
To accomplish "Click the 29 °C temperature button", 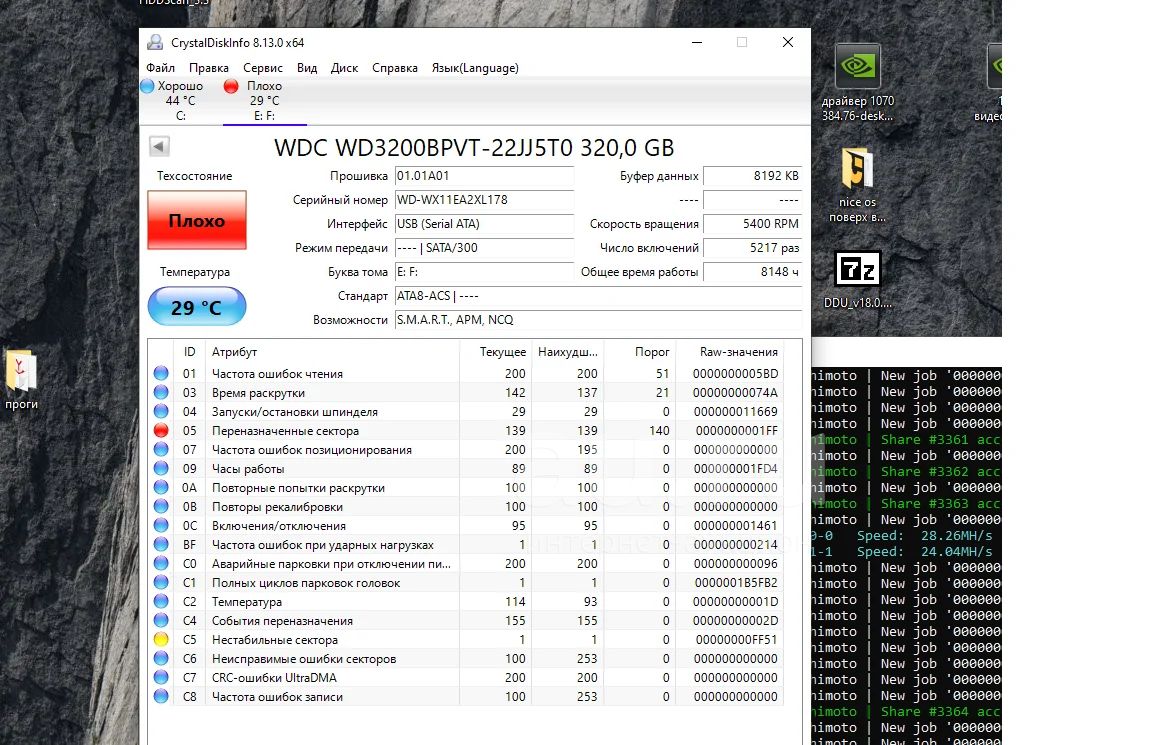I will pos(197,306).
